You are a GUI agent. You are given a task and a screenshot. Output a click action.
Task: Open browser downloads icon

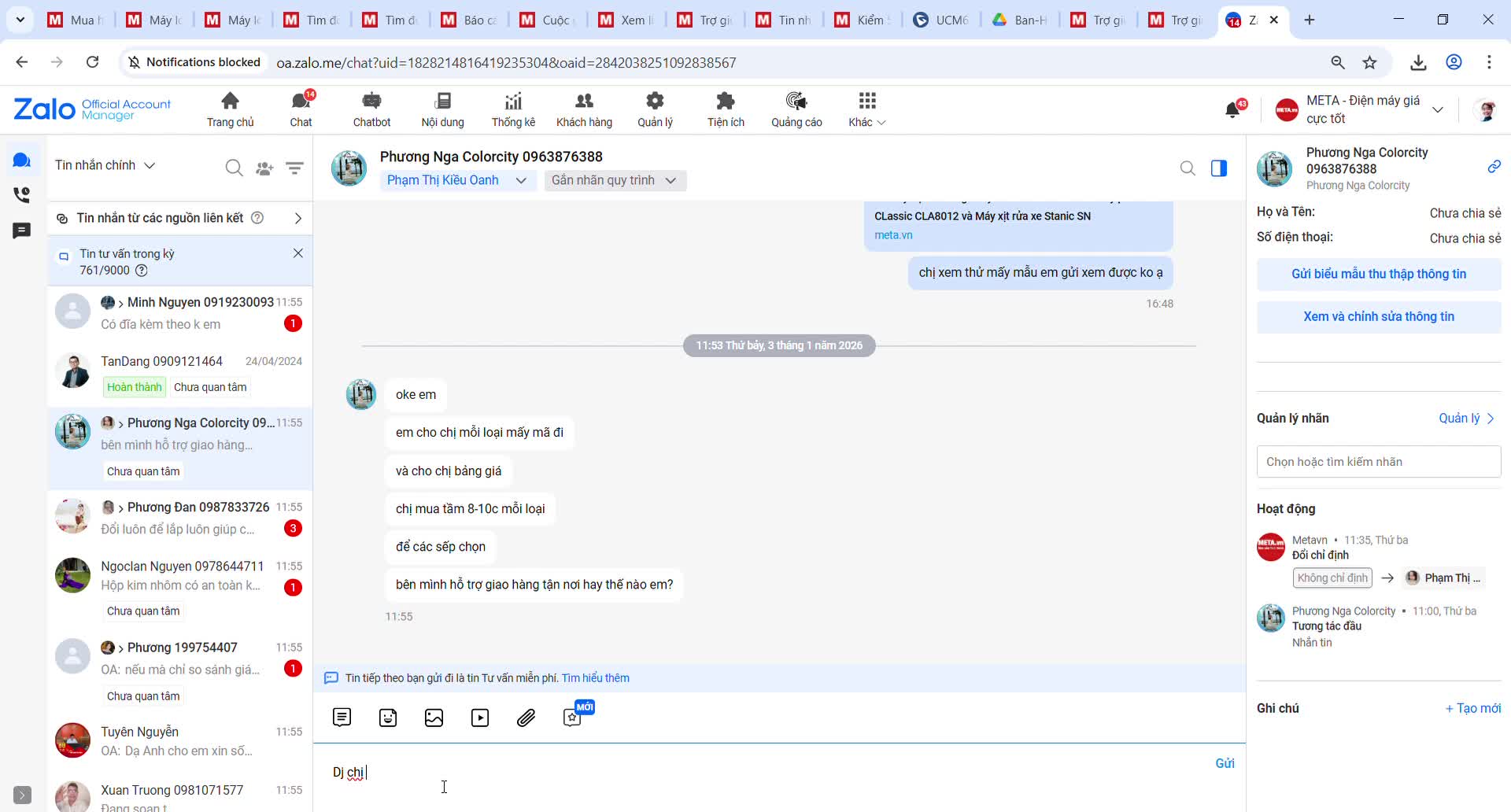(1418, 62)
